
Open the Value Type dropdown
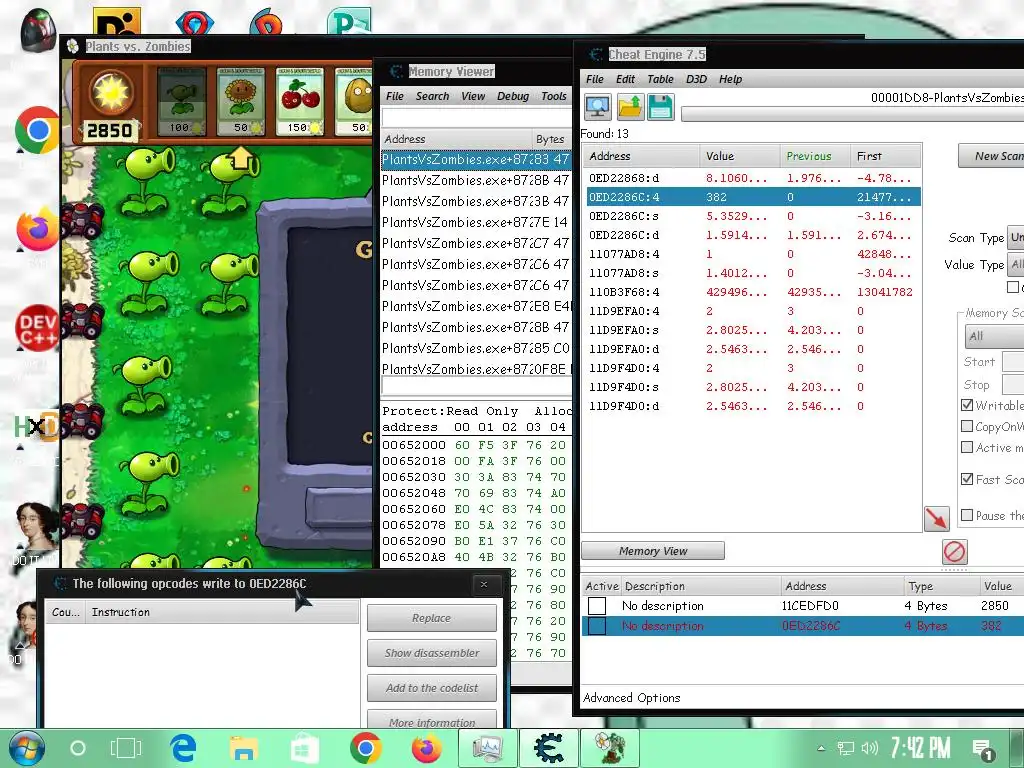1016,264
